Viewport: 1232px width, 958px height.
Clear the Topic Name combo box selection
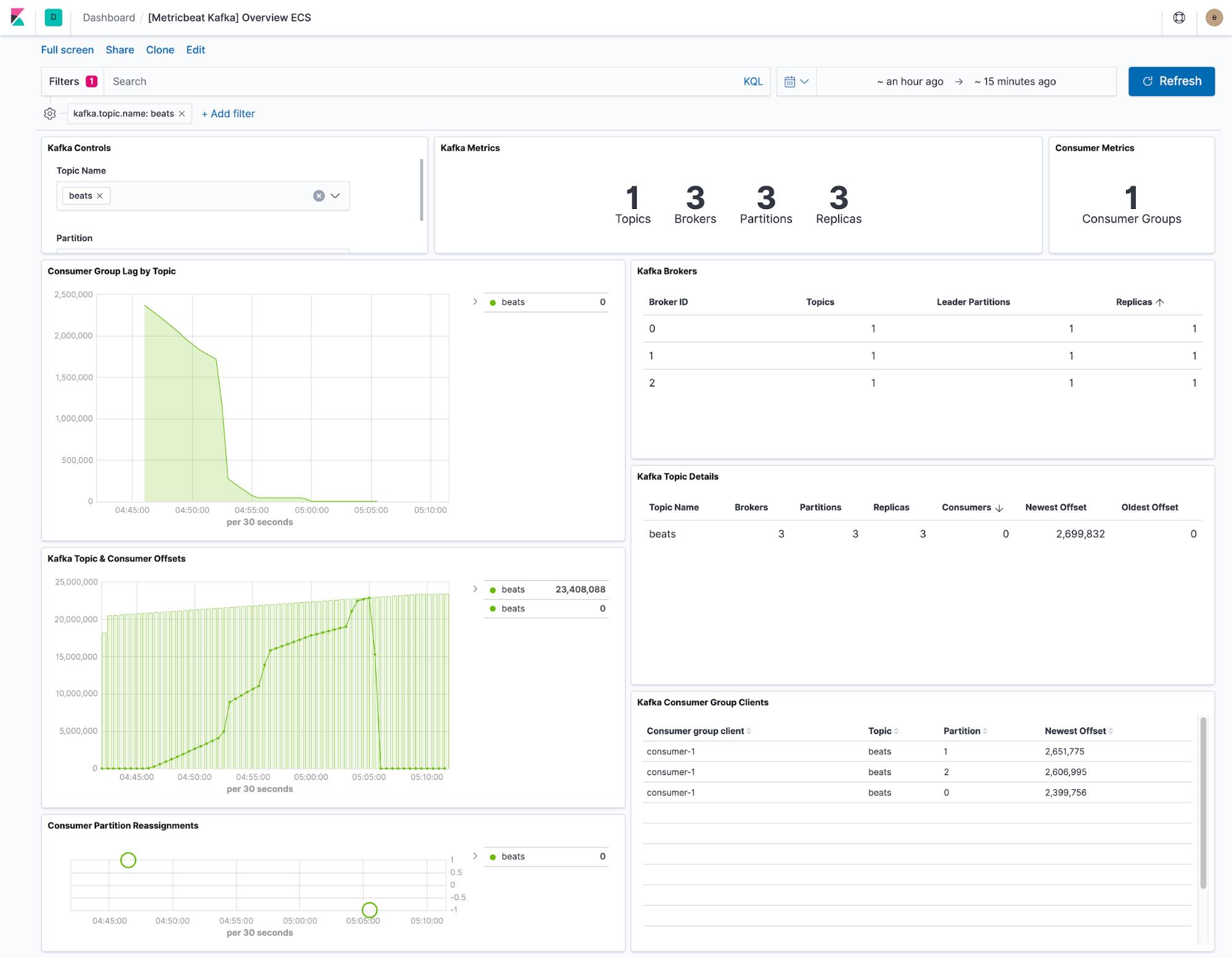[319, 195]
